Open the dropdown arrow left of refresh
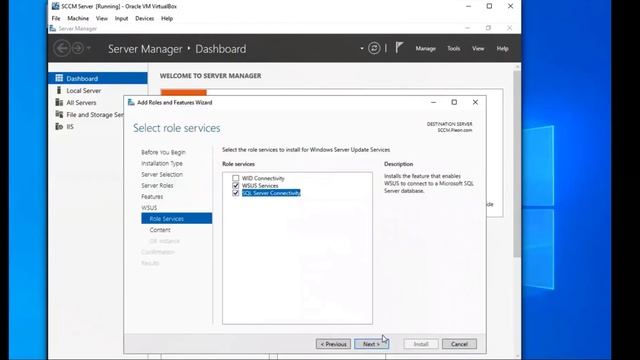Viewport: 640px width, 360px height. 362,48
